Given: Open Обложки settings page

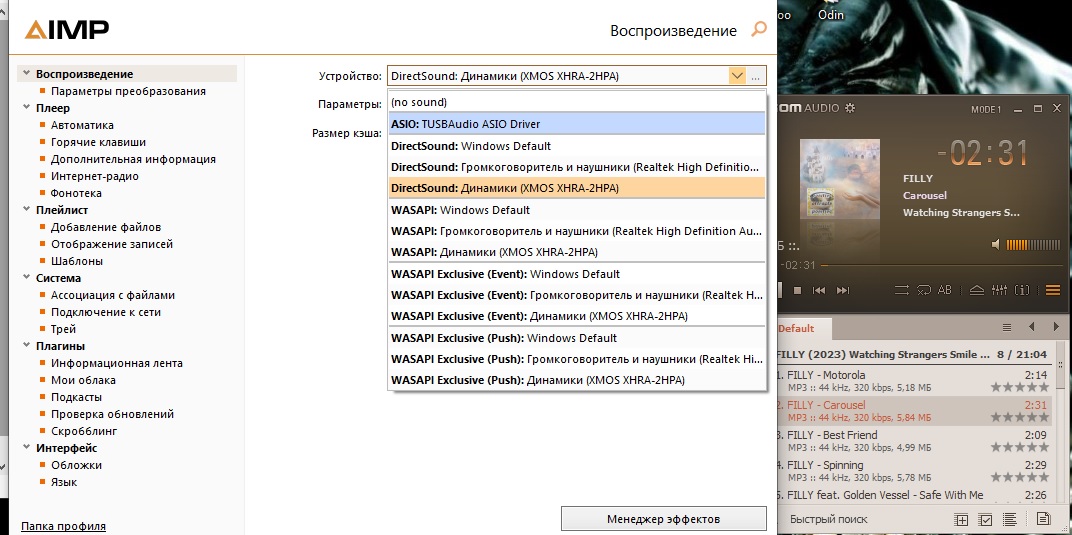Looking at the screenshot, I should point(76,465).
